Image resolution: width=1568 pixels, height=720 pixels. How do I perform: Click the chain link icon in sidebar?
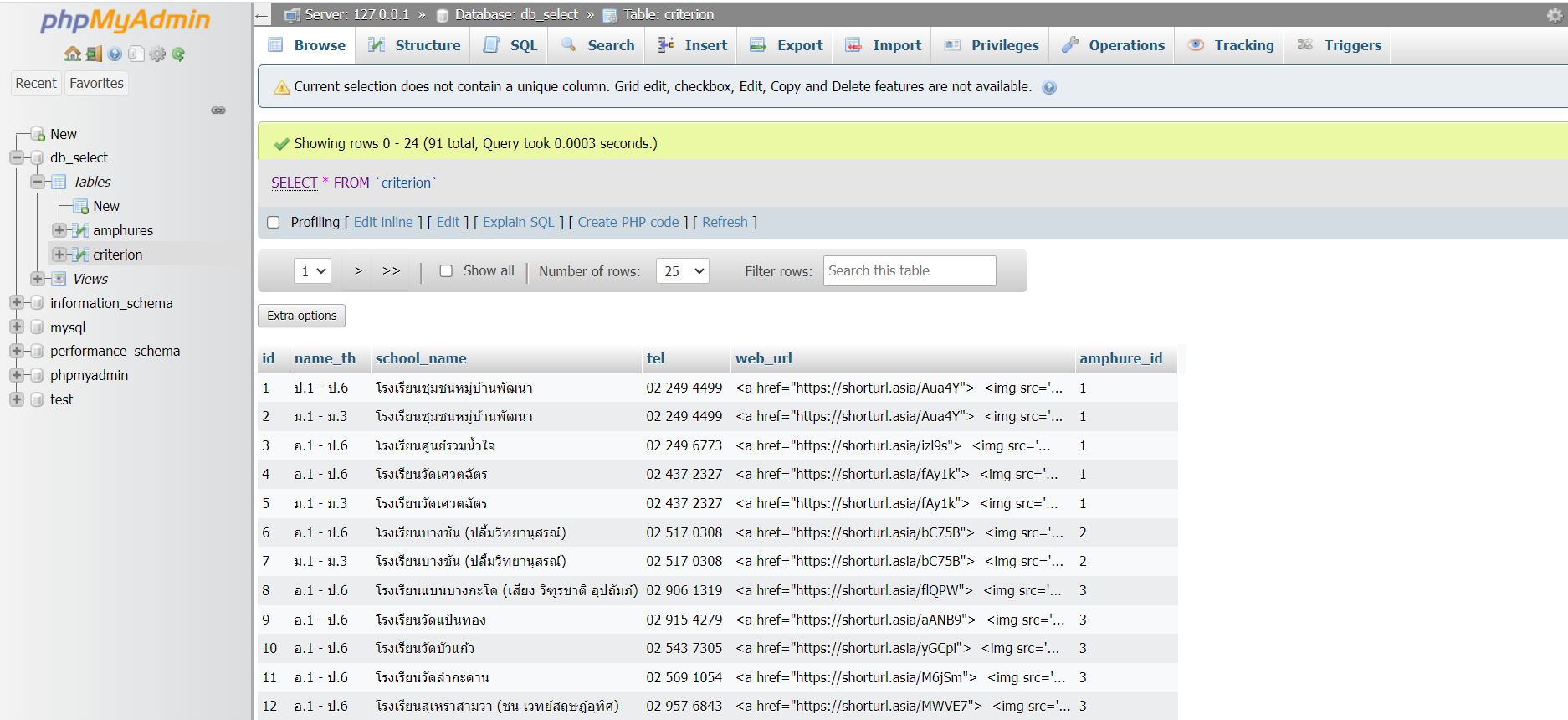click(x=218, y=111)
